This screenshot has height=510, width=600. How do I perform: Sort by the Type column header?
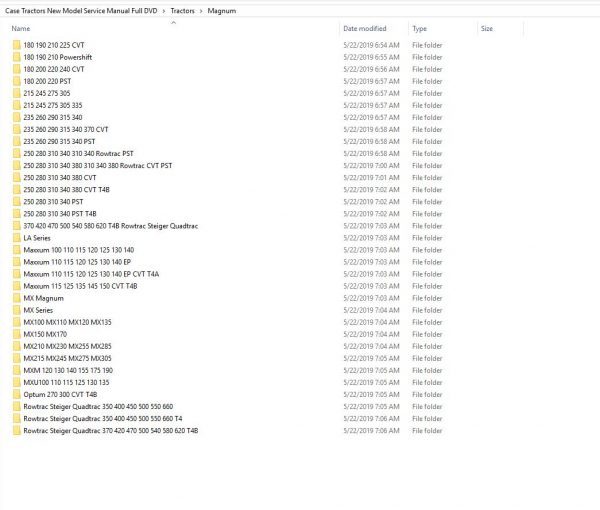[419, 29]
